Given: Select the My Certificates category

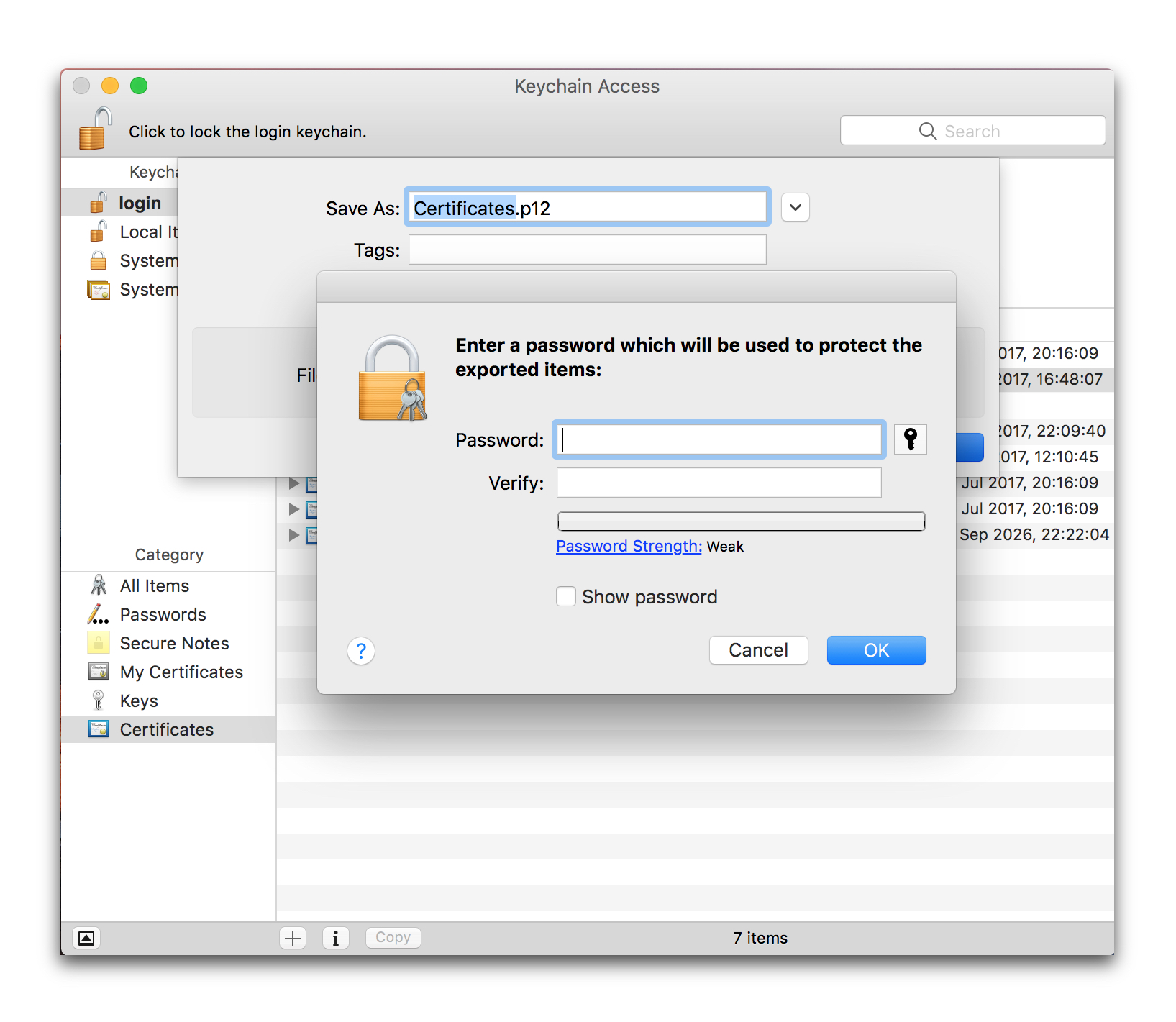Looking at the screenshot, I should coord(181,672).
